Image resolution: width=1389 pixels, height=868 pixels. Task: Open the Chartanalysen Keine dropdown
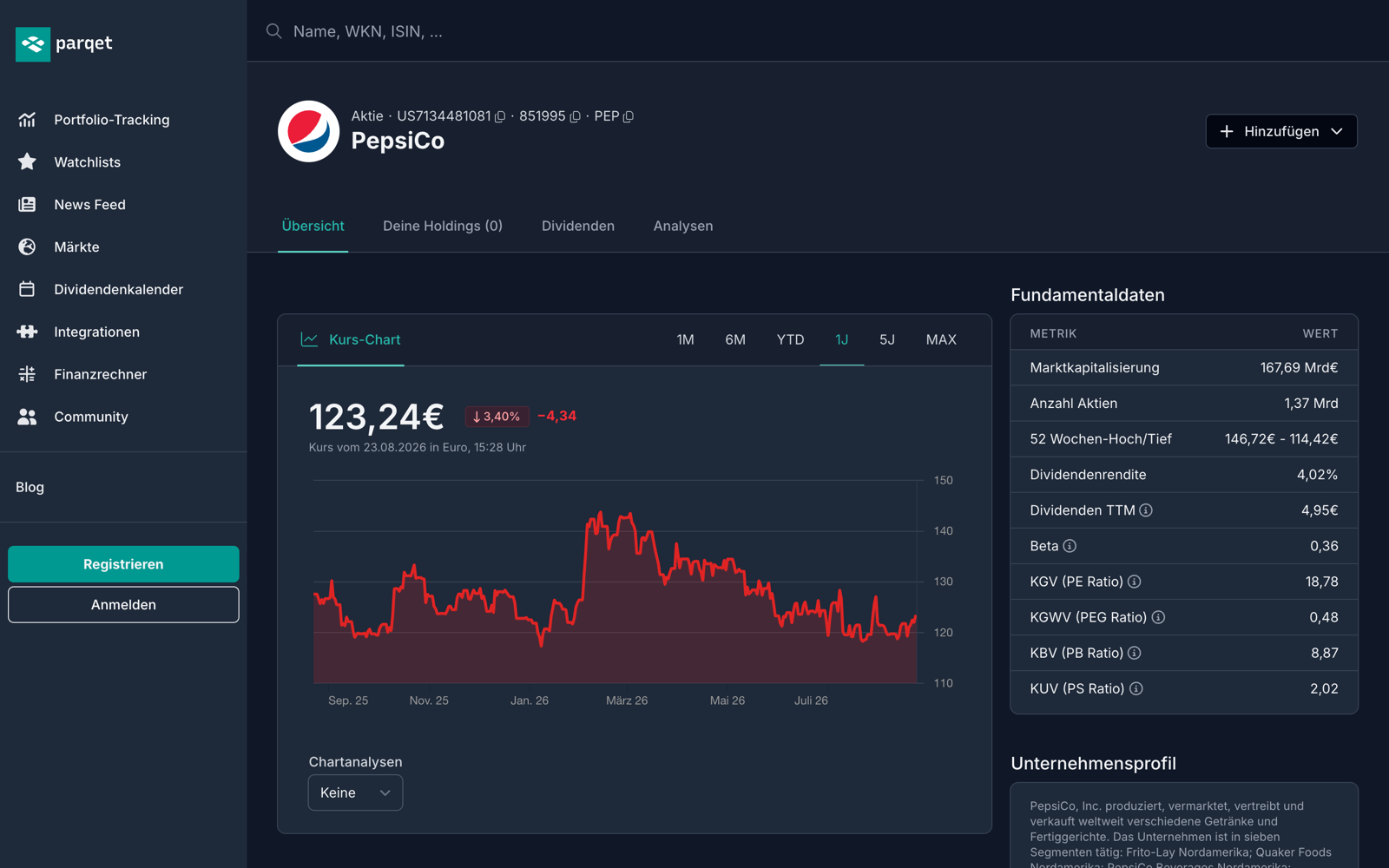point(355,792)
